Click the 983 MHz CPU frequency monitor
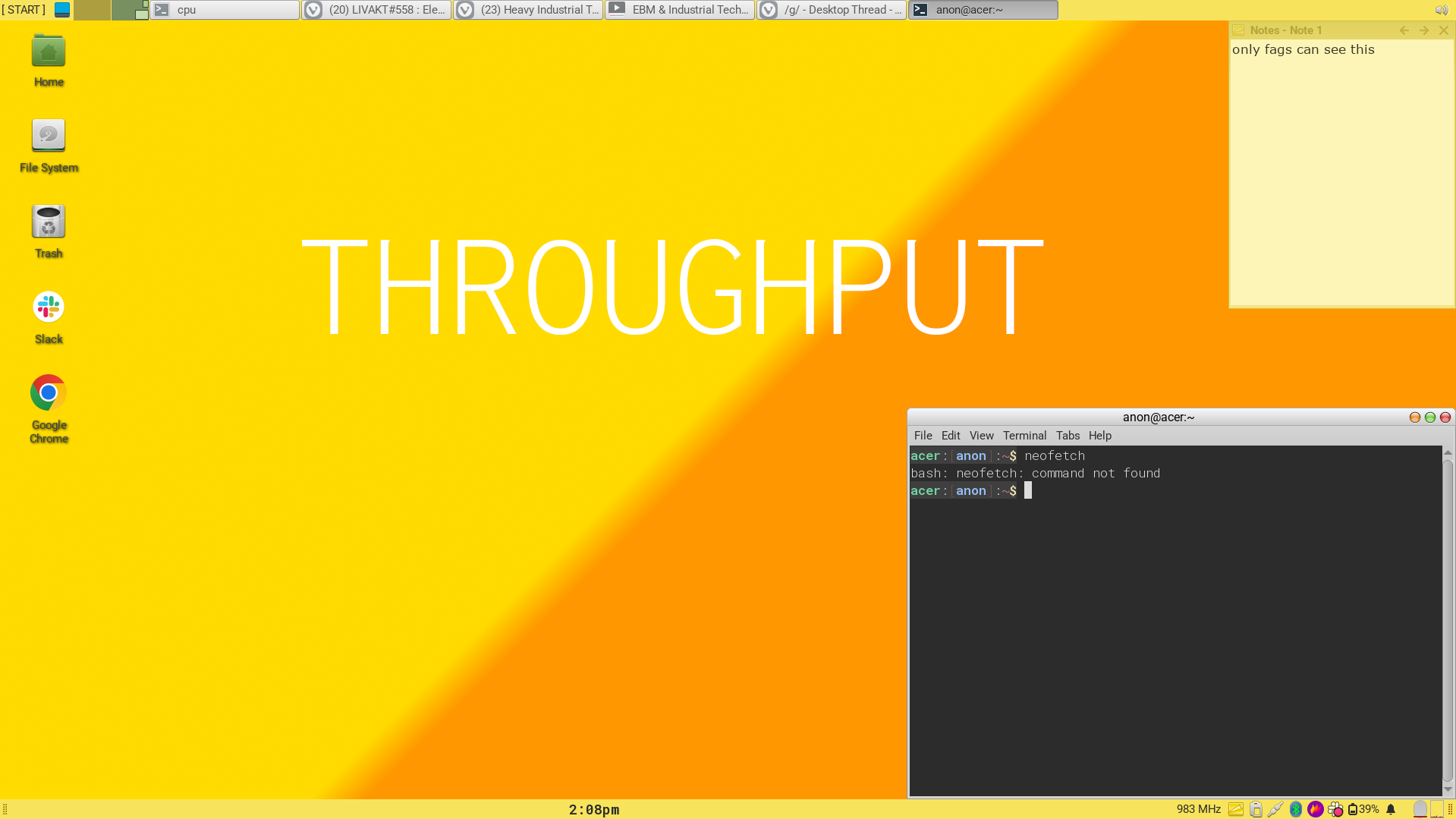This screenshot has width=1456, height=819. 1199,809
